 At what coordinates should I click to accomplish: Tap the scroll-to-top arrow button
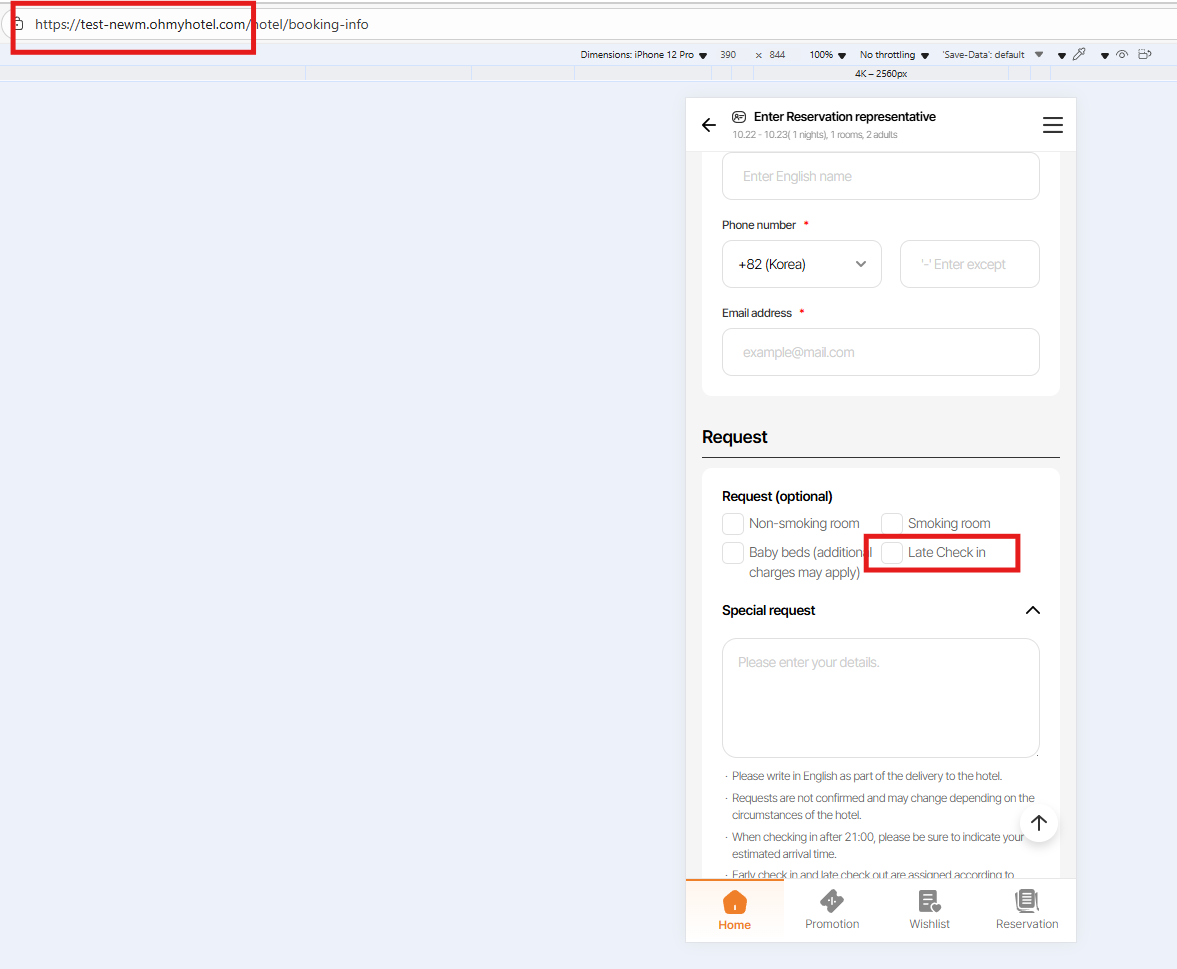coord(1039,823)
